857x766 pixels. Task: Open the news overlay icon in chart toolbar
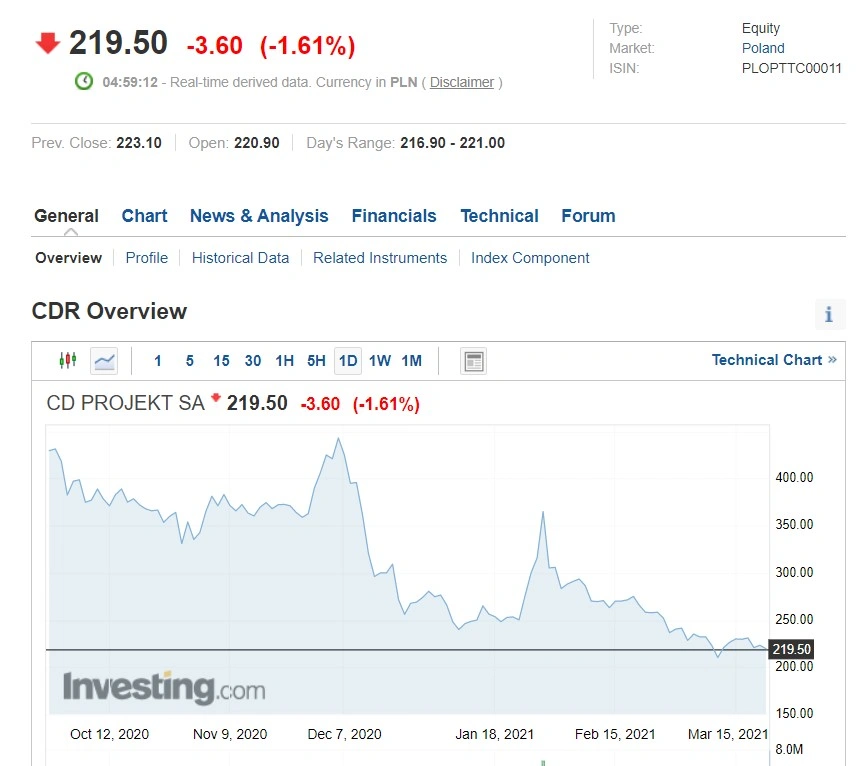pyautogui.click(x=474, y=361)
